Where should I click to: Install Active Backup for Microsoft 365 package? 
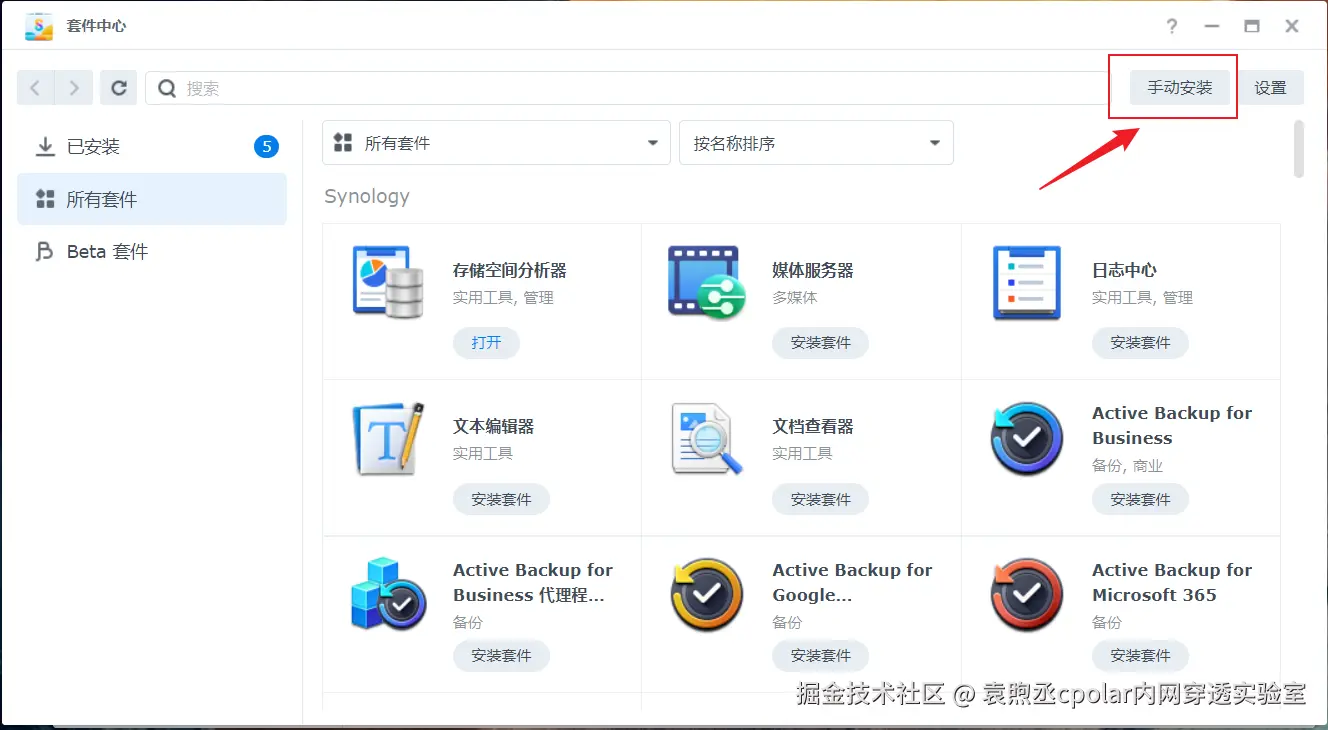(x=1140, y=655)
